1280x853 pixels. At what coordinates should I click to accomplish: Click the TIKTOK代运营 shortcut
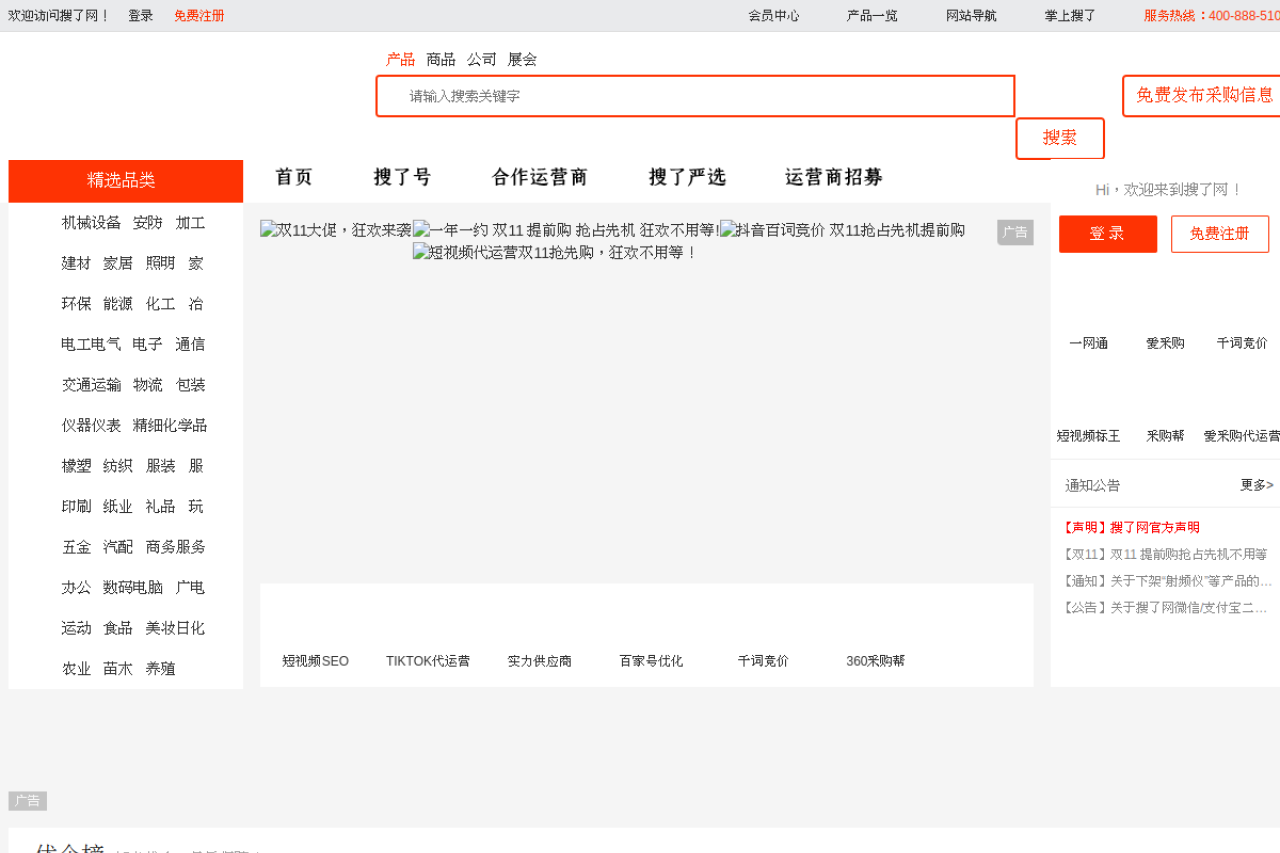(x=428, y=661)
